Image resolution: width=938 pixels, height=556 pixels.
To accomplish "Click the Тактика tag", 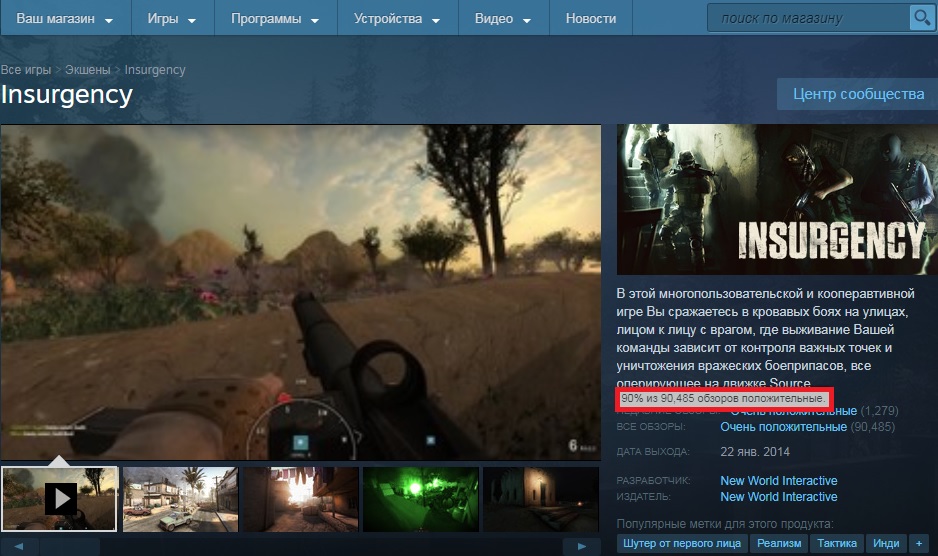I will pos(836,543).
